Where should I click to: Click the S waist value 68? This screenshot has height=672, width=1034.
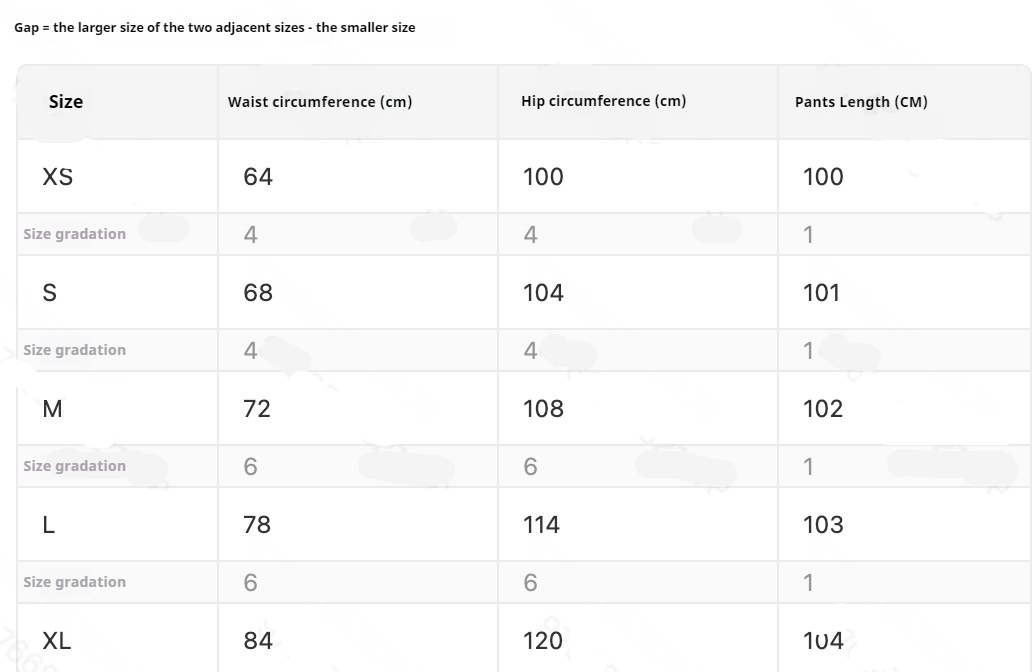pos(258,293)
